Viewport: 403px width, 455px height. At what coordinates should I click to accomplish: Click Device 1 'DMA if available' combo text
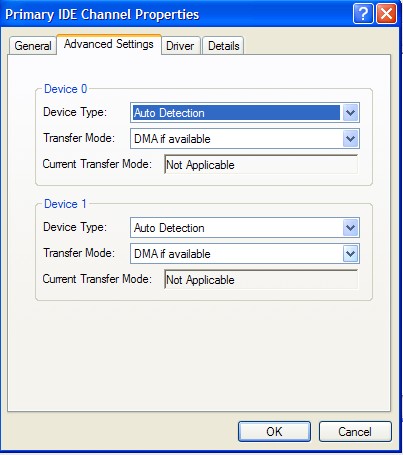[172, 254]
